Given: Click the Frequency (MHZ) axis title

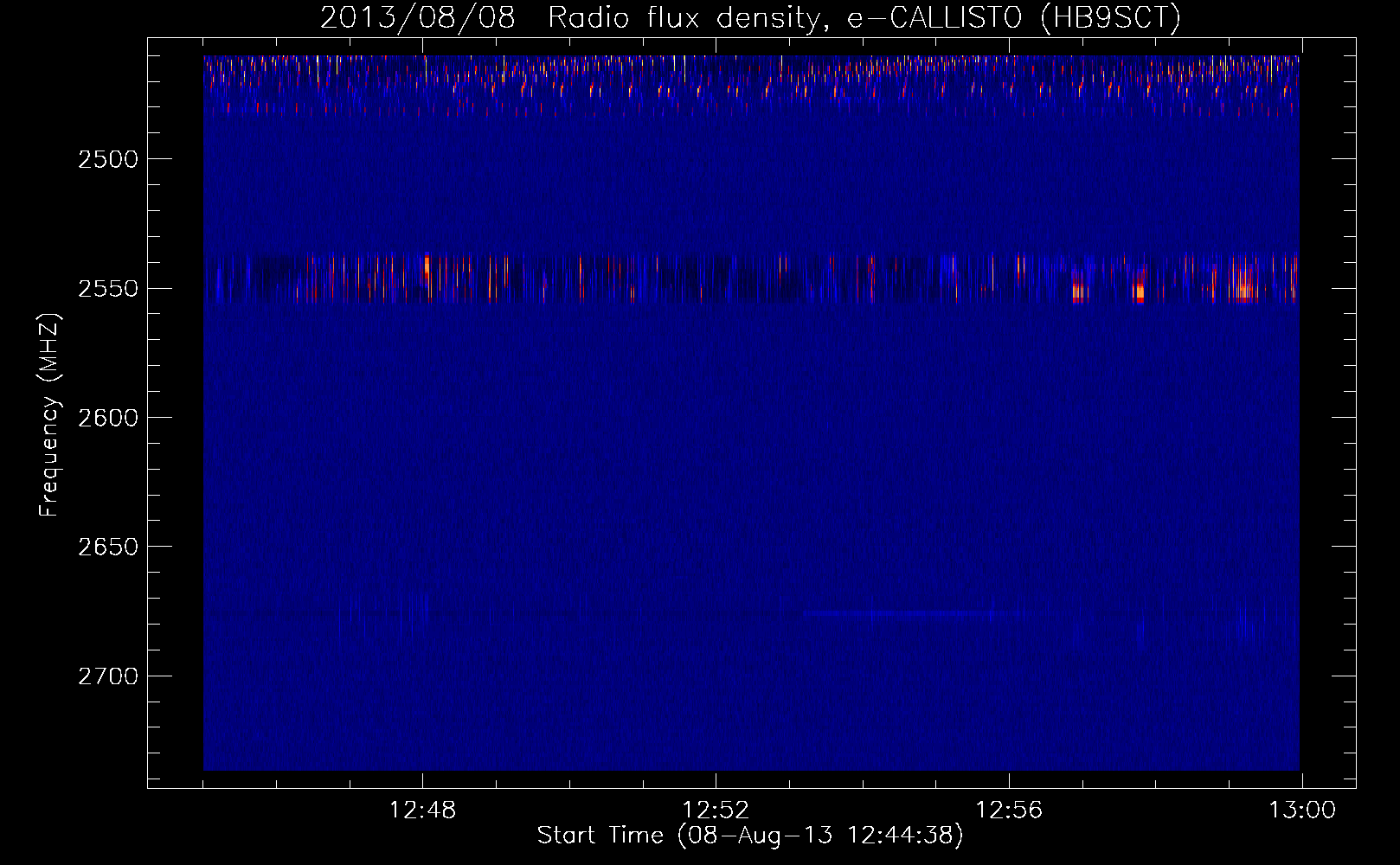Looking at the screenshot, I should [49, 415].
